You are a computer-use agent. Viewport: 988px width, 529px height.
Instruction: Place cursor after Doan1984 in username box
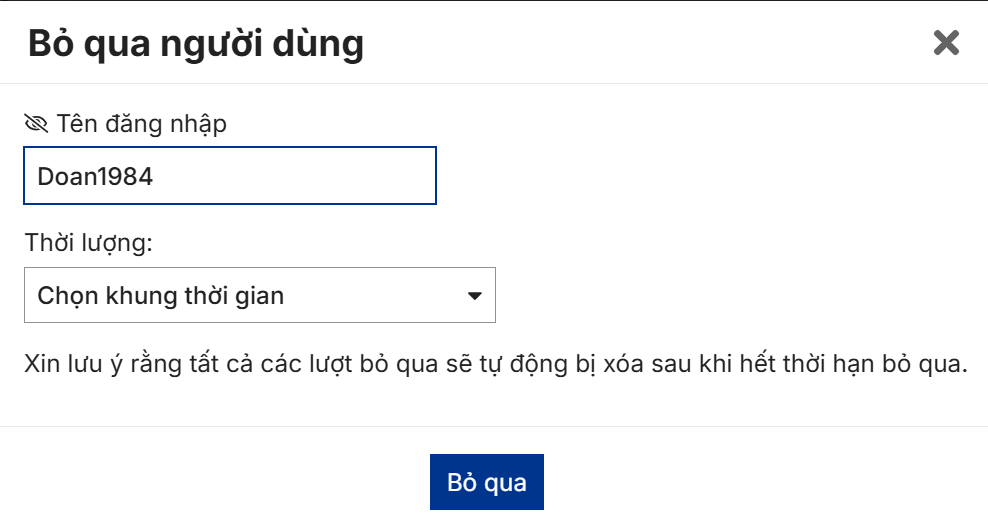pyautogui.click(x=156, y=176)
